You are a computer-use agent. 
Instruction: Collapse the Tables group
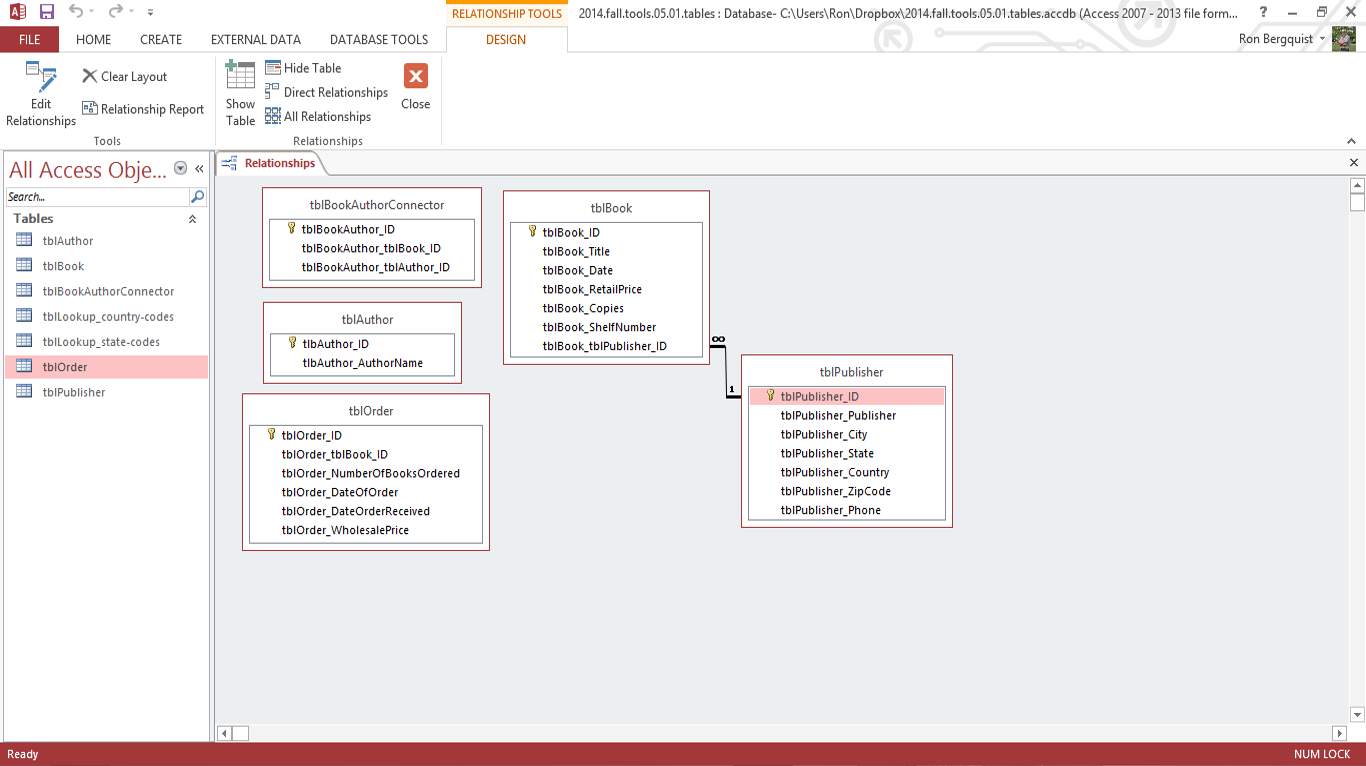pos(192,219)
